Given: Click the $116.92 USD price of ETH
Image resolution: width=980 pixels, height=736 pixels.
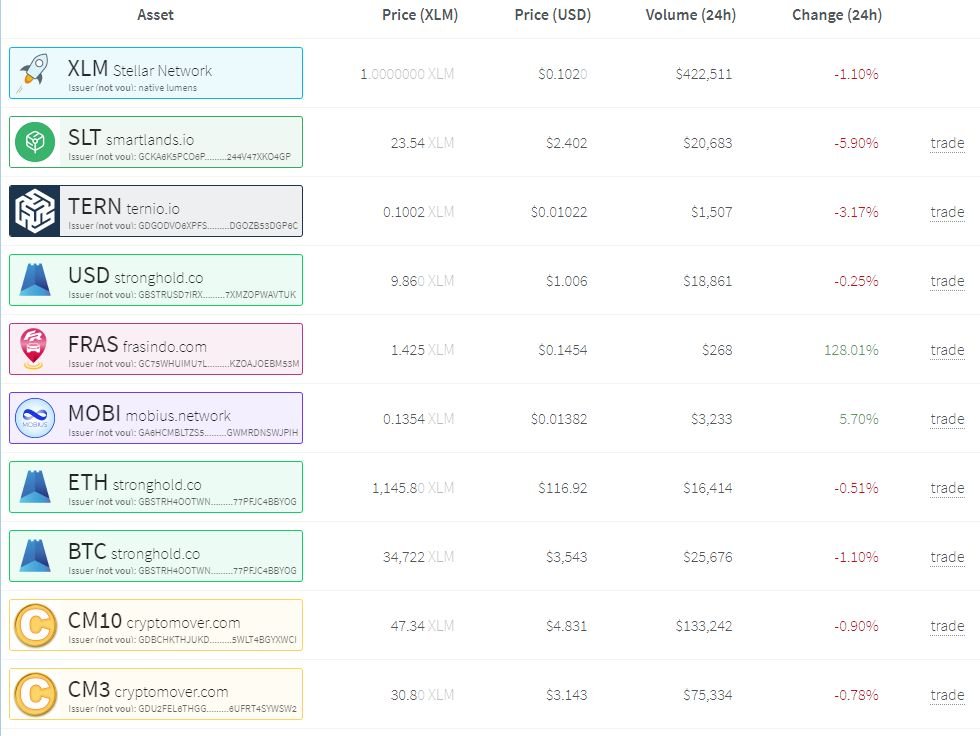Looking at the screenshot, I should [562, 488].
